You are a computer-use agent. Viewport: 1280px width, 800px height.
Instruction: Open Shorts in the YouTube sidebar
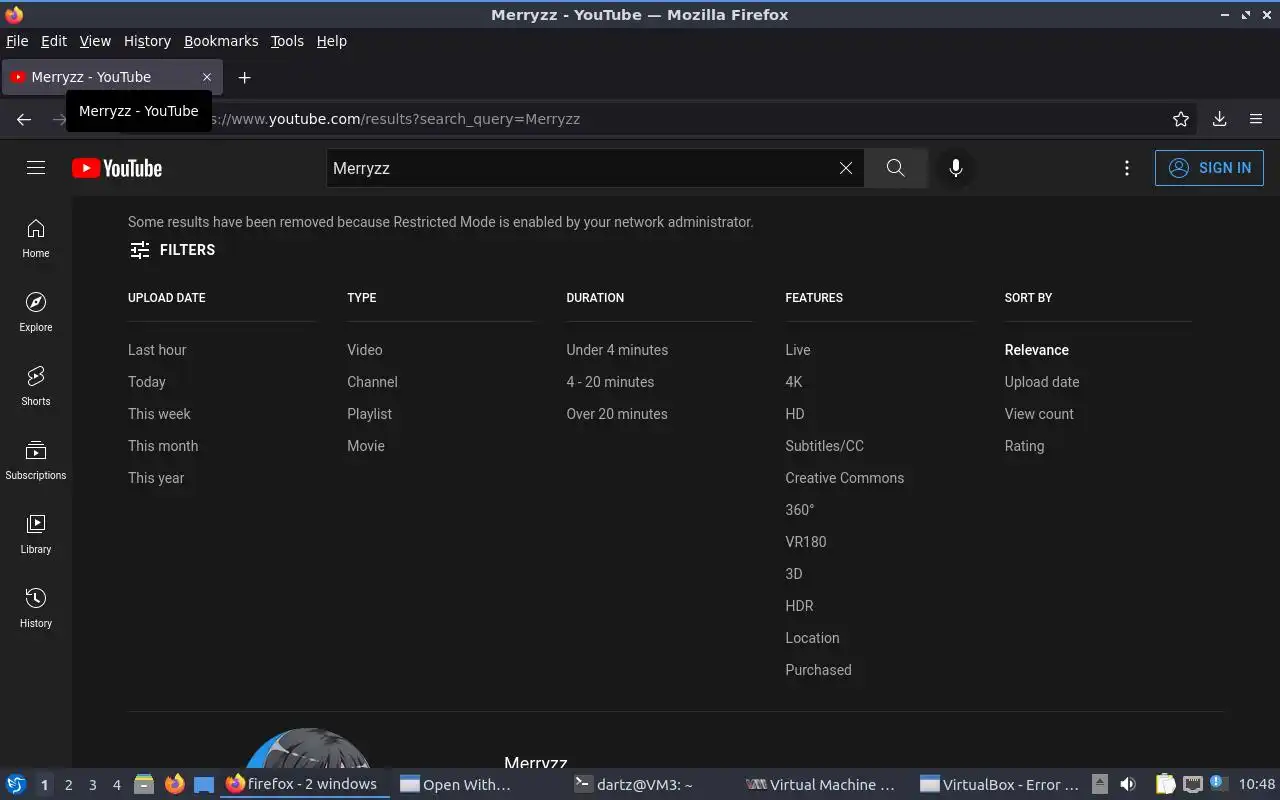36,387
